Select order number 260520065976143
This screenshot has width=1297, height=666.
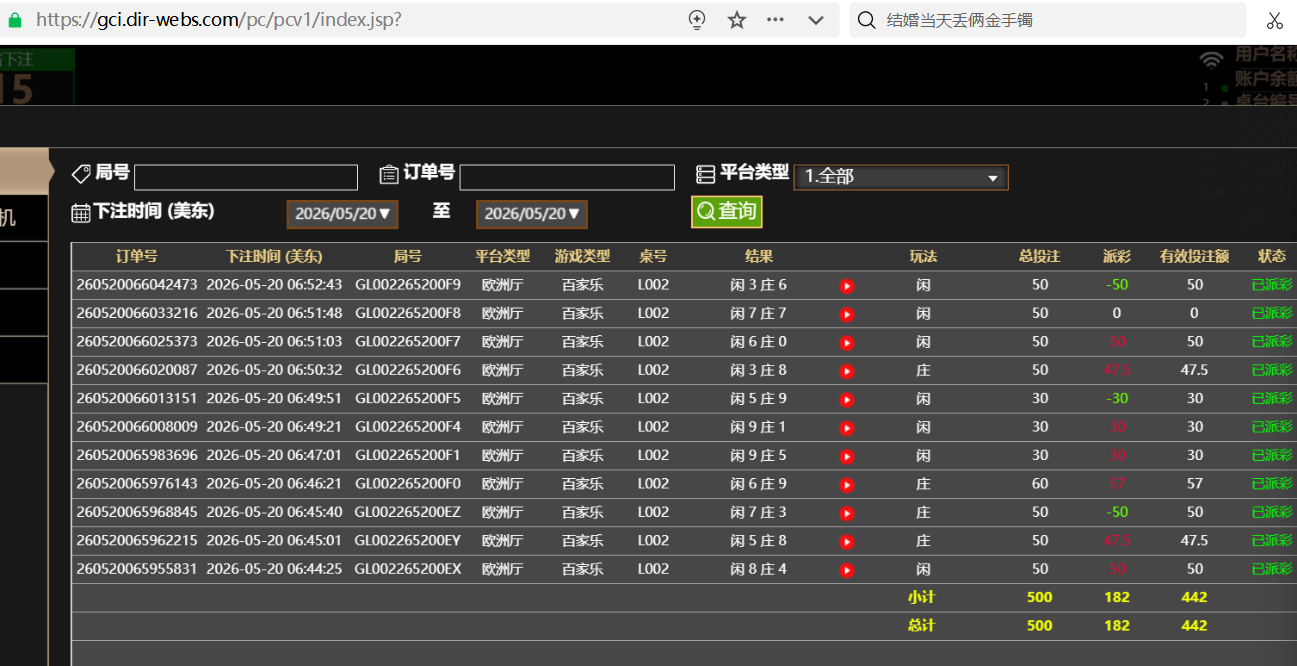pos(137,484)
